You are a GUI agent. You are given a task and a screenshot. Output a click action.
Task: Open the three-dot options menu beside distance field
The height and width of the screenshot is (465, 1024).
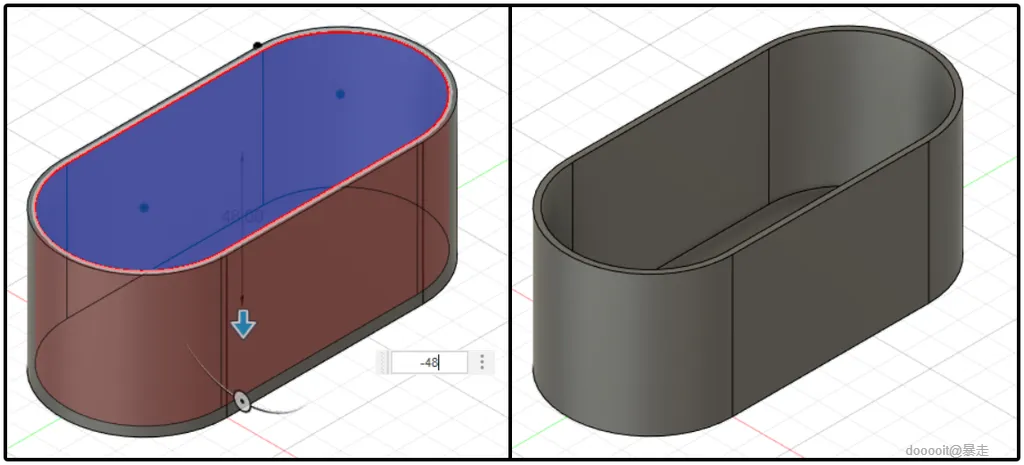click(x=482, y=362)
